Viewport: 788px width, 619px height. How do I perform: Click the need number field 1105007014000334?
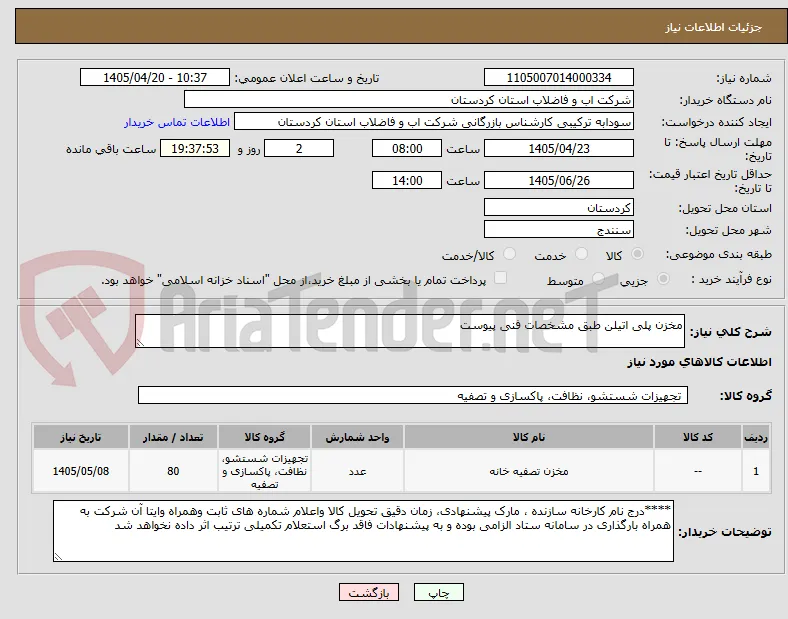pos(558,77)
